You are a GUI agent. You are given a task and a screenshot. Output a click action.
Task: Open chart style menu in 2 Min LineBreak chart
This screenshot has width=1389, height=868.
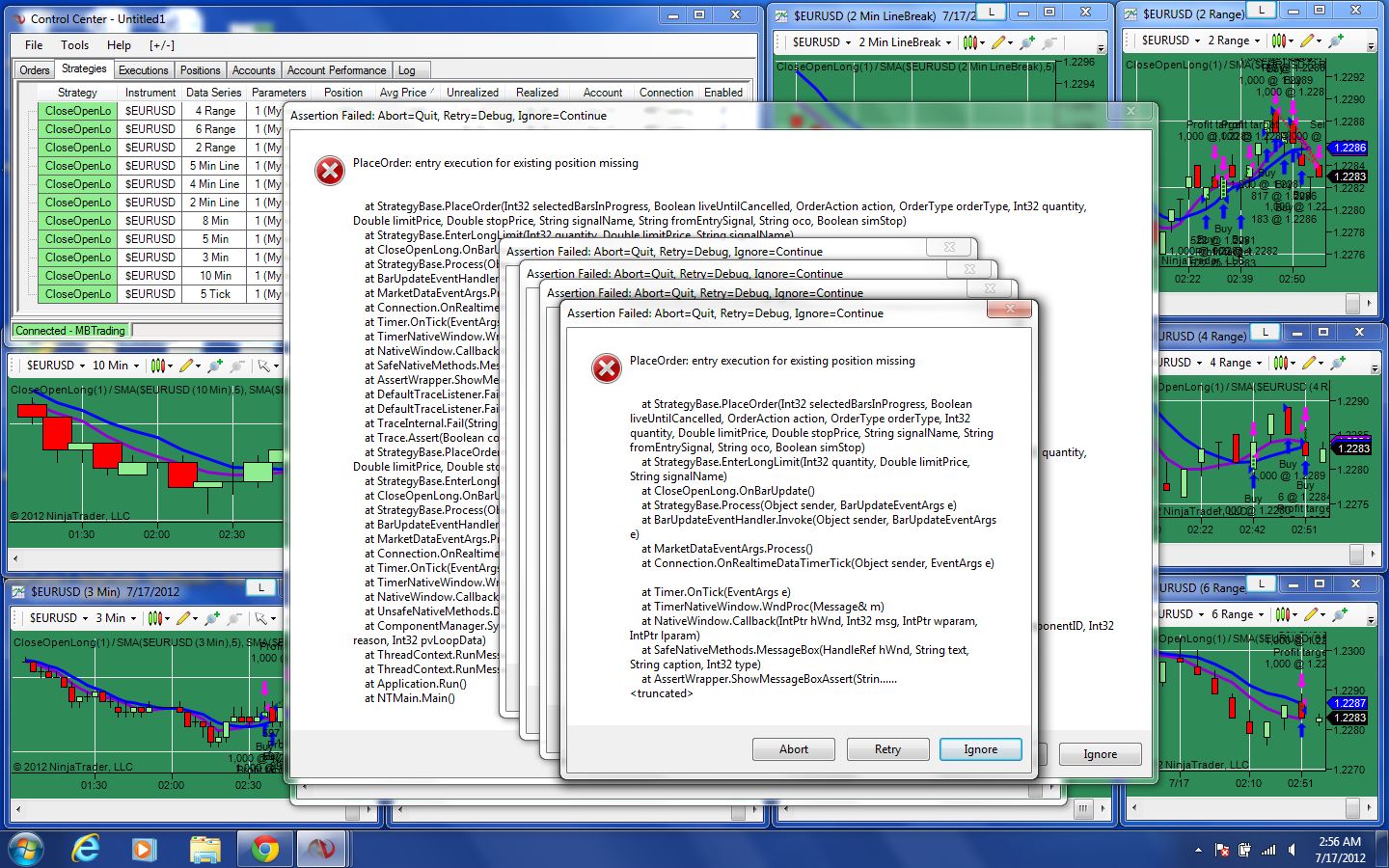click(973, 42)
